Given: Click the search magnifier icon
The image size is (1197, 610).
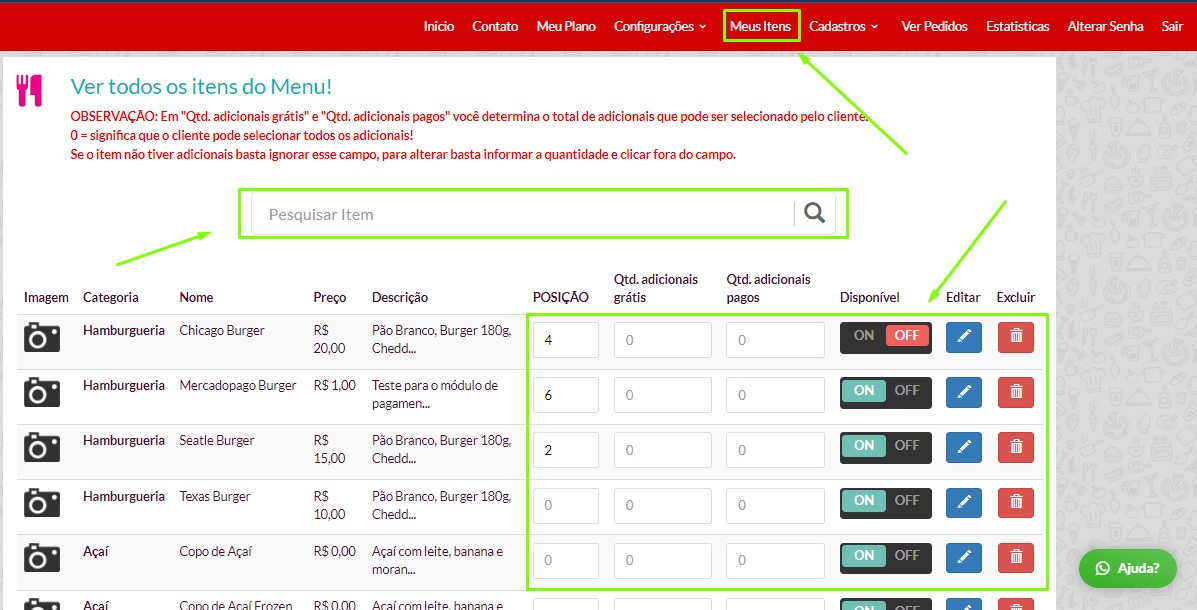Looking at the screenshot, I should click(x=815, y=213).
